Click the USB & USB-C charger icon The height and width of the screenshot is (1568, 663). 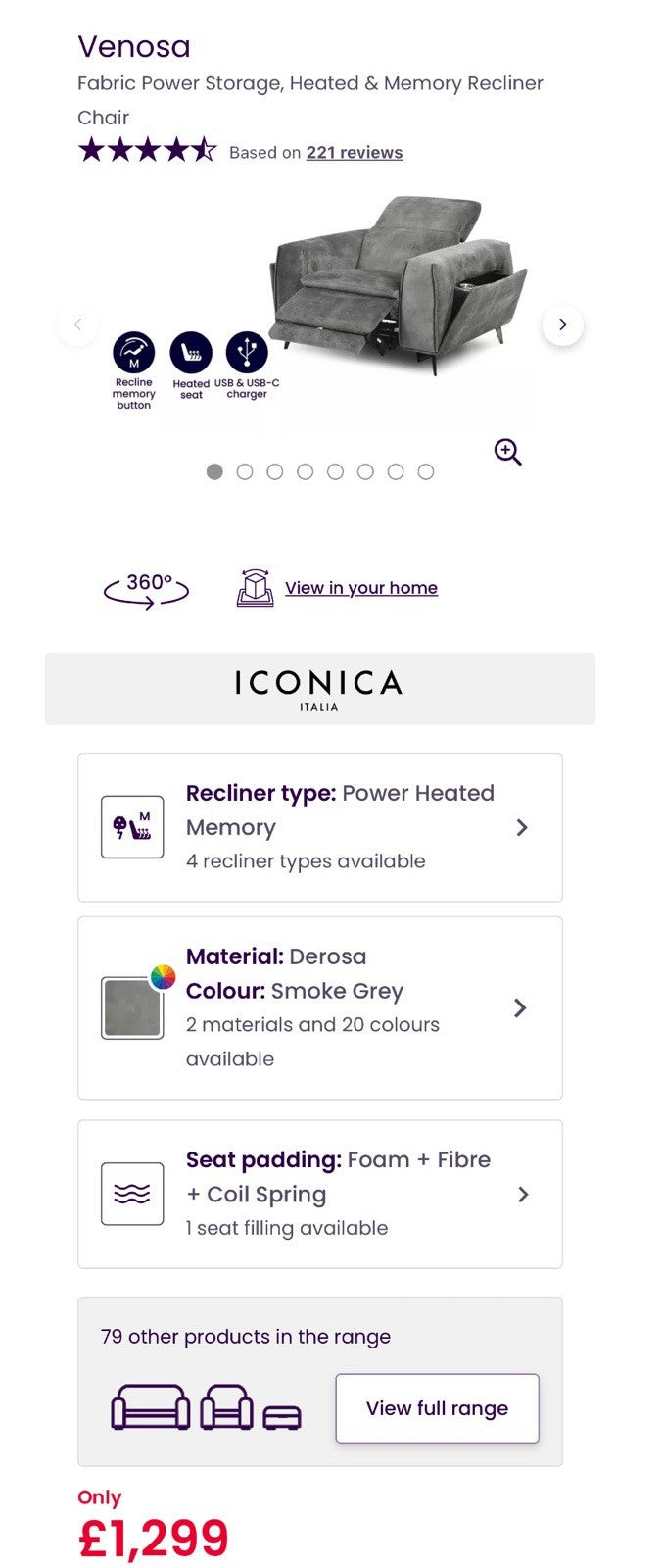pyautogui.click(x=247, y=351)
